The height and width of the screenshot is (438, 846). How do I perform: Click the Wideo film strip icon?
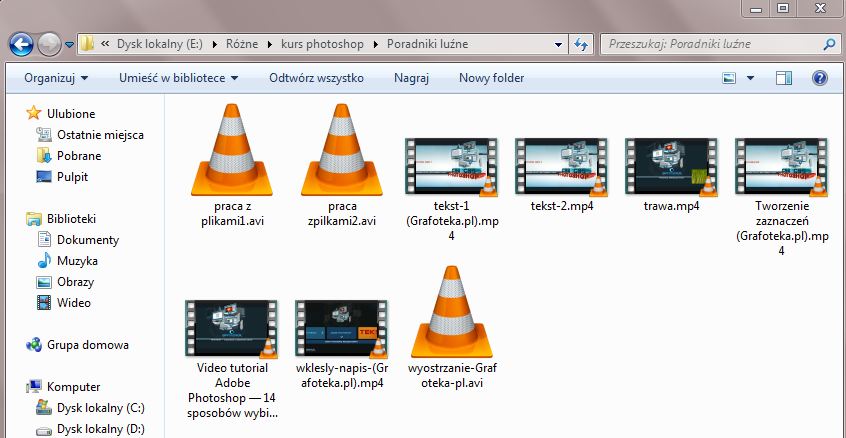click(44, 303)
